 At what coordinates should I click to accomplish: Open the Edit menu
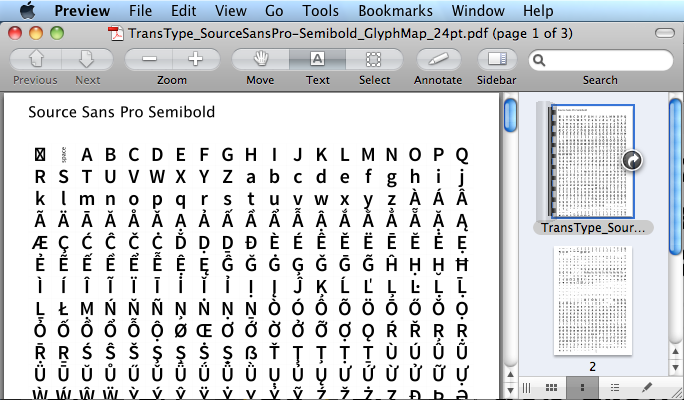(x=183, y=10)
